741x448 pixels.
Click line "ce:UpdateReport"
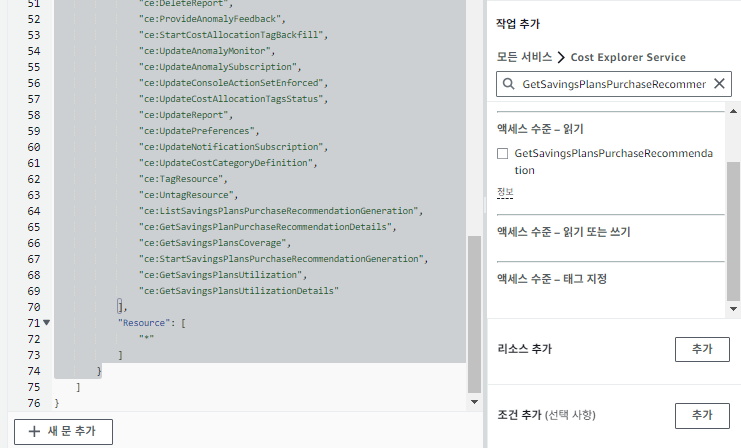[x=186, y=115]
